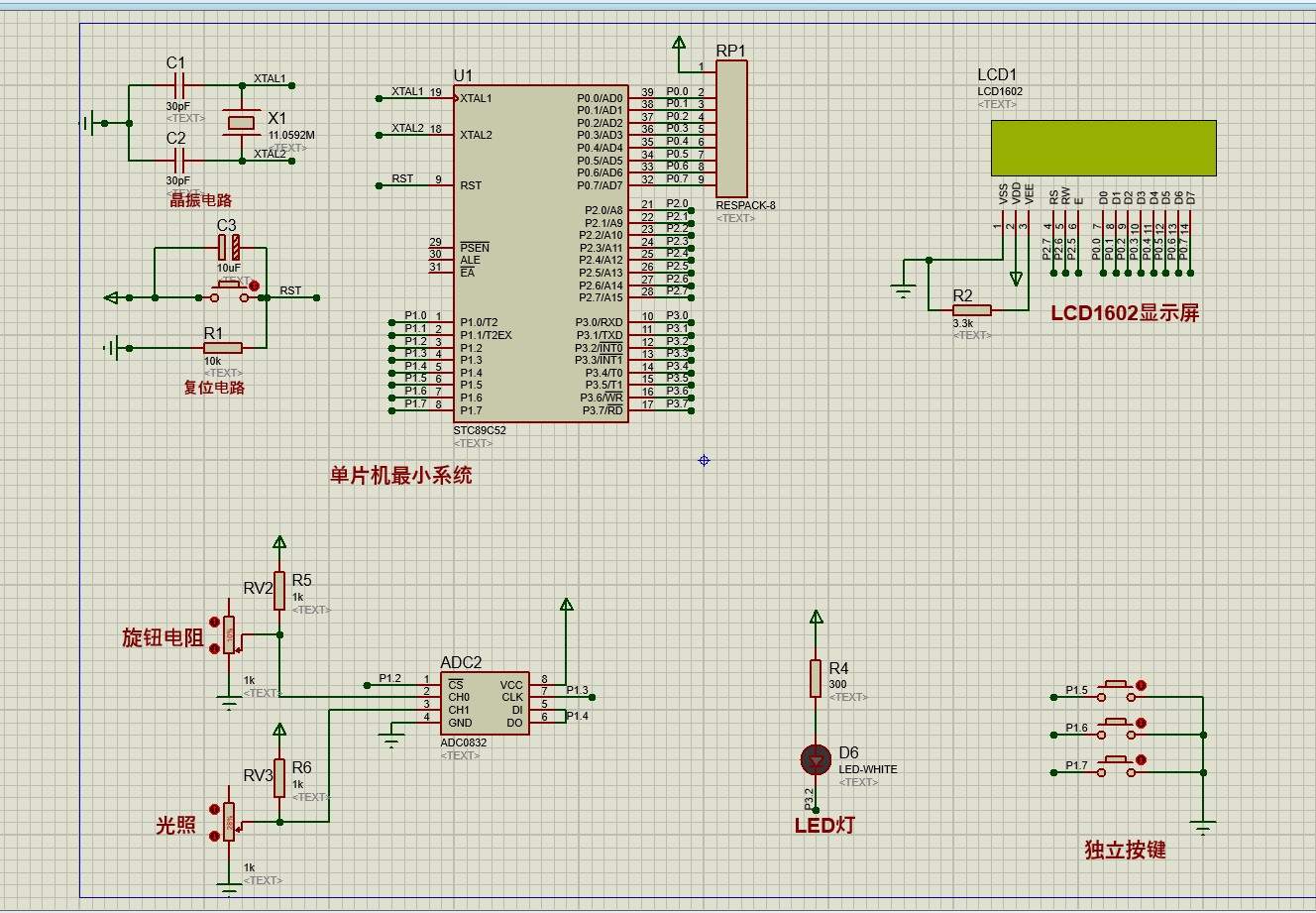Click the '晶振电路' label
Image resolution: width=1316 pixels, height=913 pixels.
coord(200,200)
